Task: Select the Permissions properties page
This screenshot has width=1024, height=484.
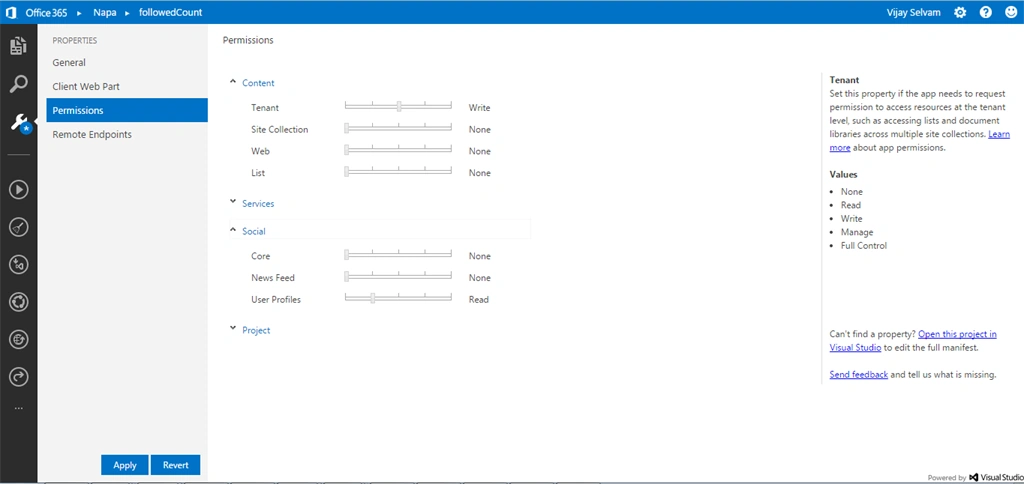Action: coord(127,110)
